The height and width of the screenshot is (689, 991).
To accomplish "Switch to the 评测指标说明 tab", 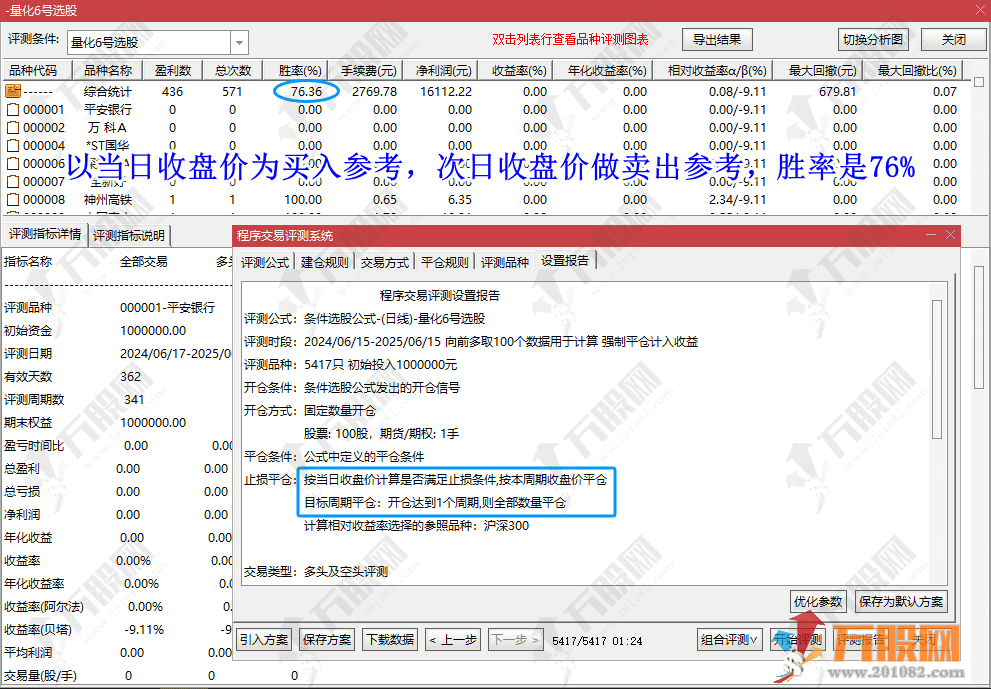I will (129, 236).
